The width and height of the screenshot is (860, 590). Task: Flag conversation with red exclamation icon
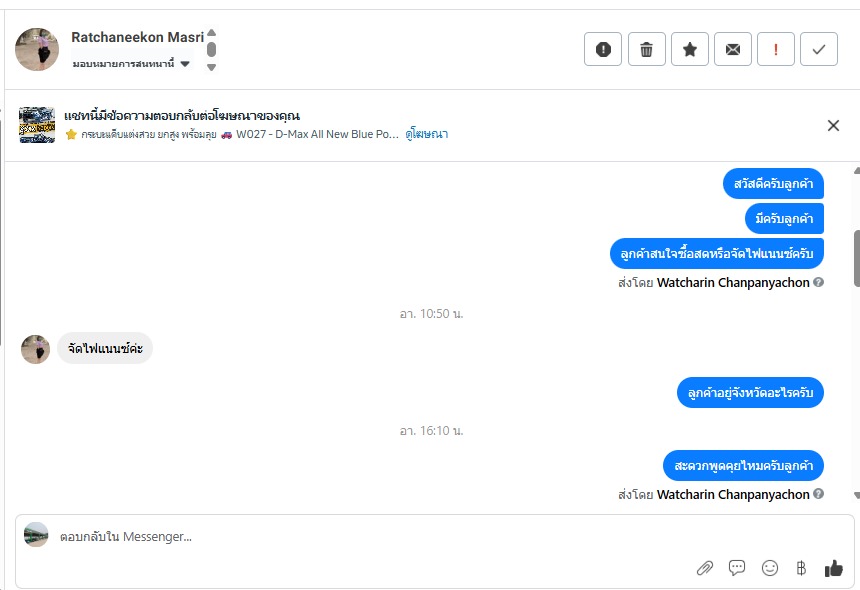(776, 49)
